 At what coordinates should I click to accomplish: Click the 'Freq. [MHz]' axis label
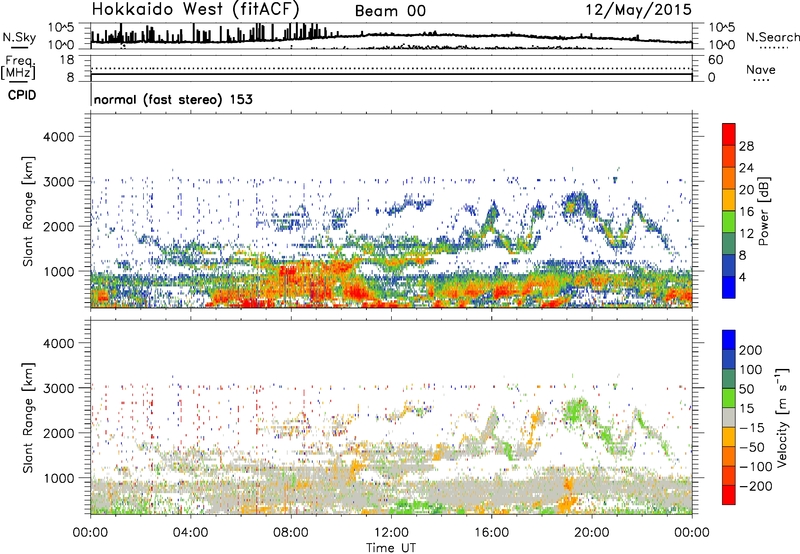[x=19, y=68]
